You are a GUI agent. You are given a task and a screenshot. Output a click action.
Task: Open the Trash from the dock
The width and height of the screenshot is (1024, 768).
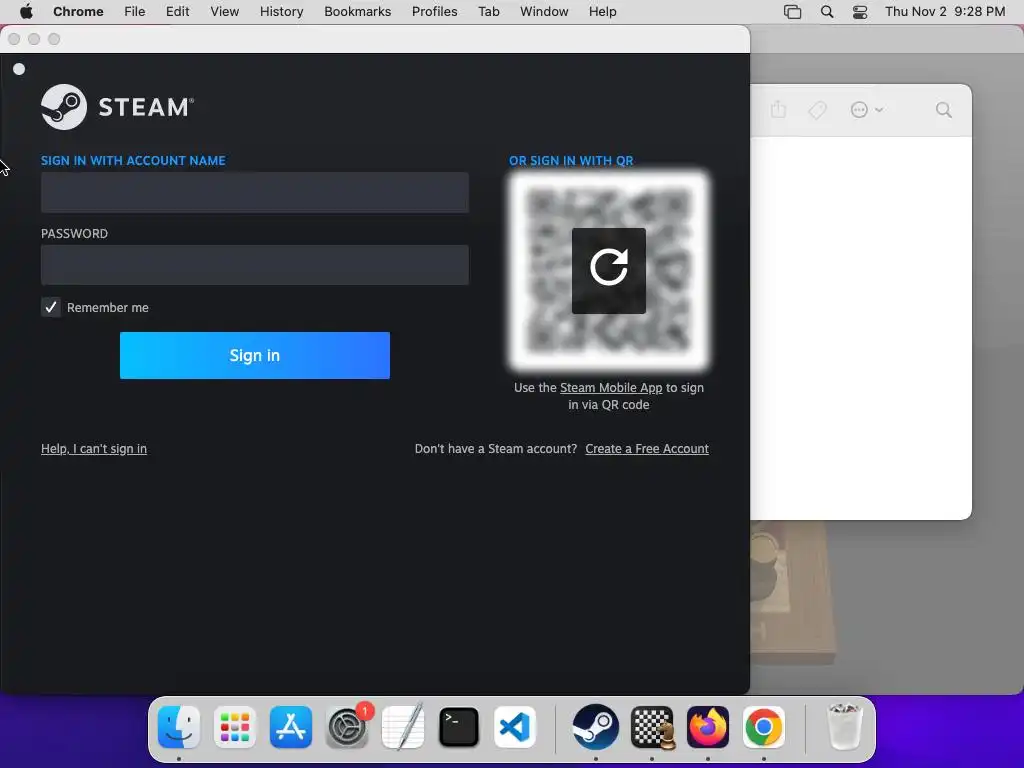click(844, 727)
